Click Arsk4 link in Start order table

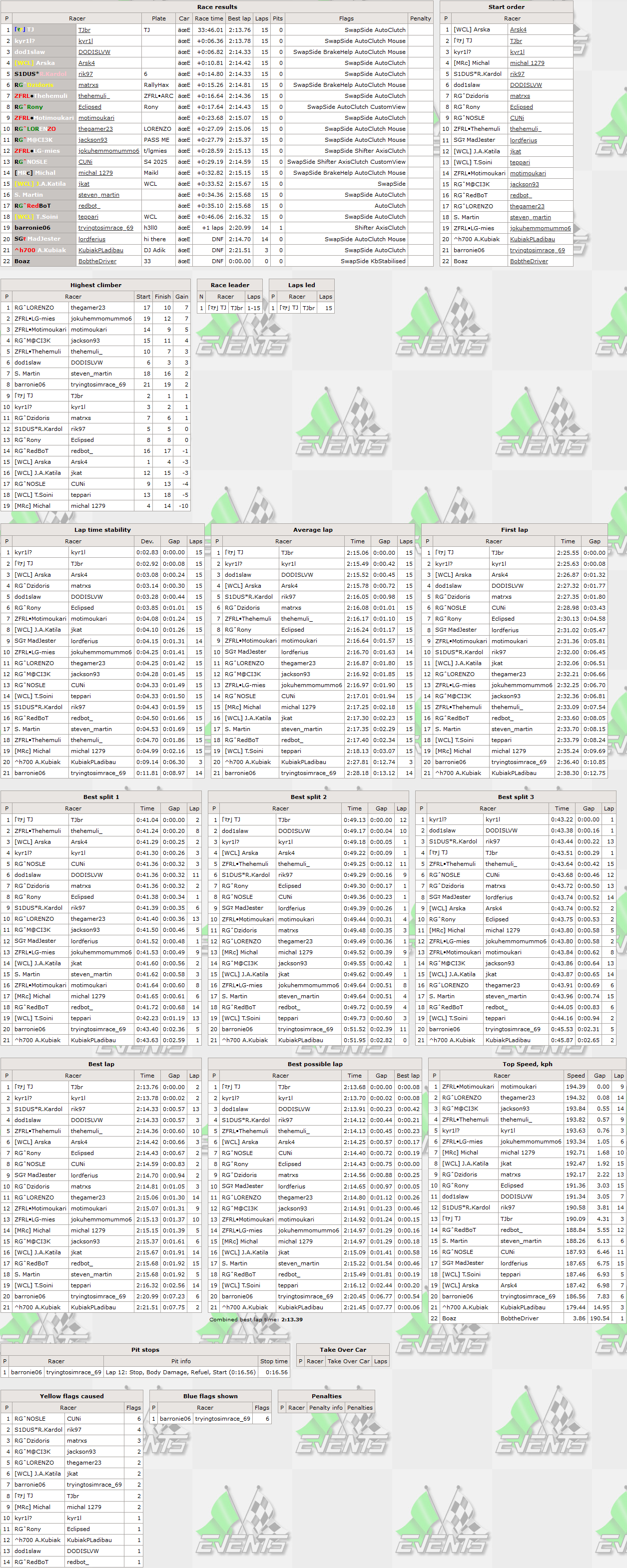pyautogui.click(x=518, y=29)
